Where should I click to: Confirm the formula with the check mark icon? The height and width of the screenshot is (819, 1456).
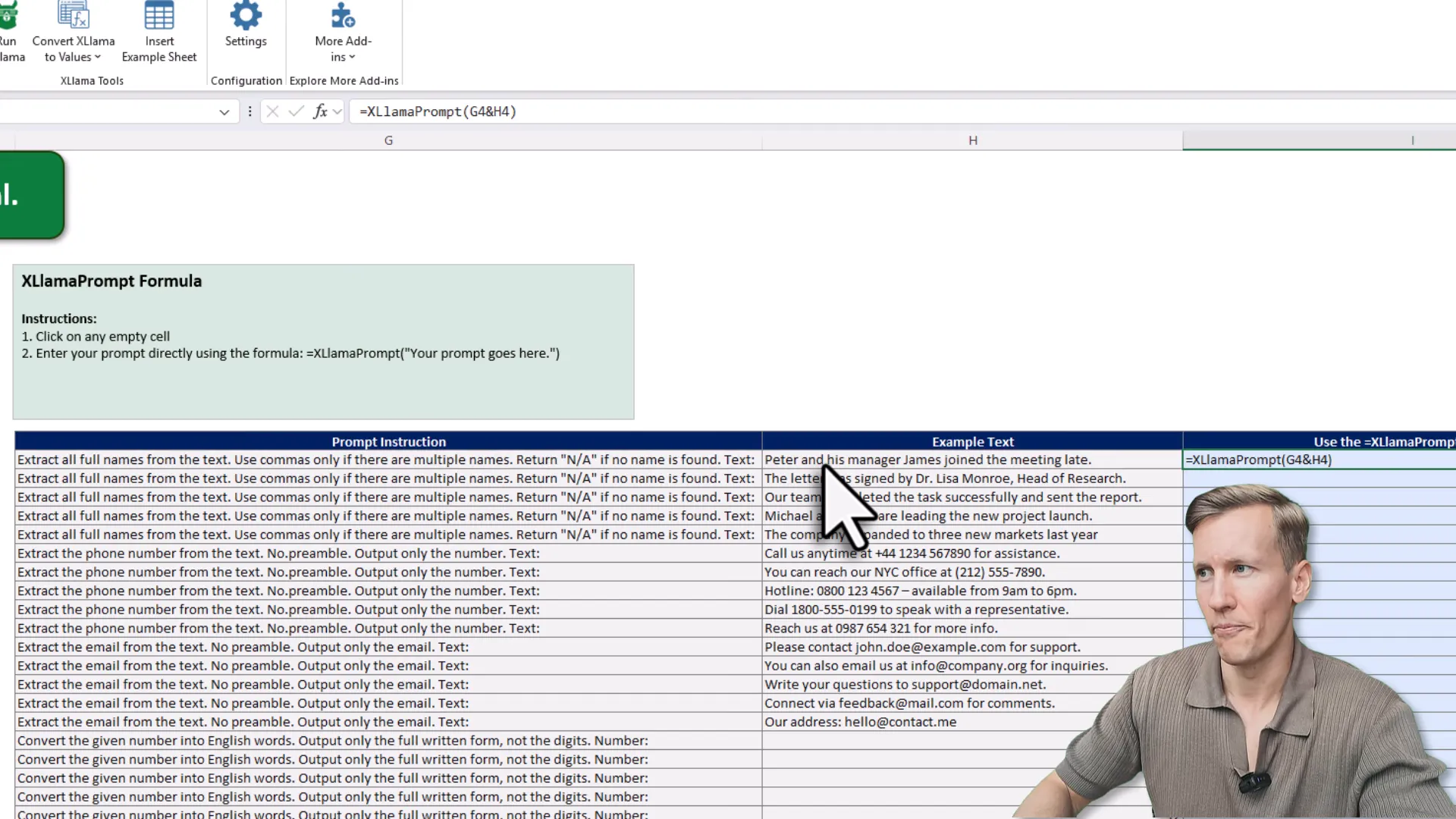click(x=295, y=111)
